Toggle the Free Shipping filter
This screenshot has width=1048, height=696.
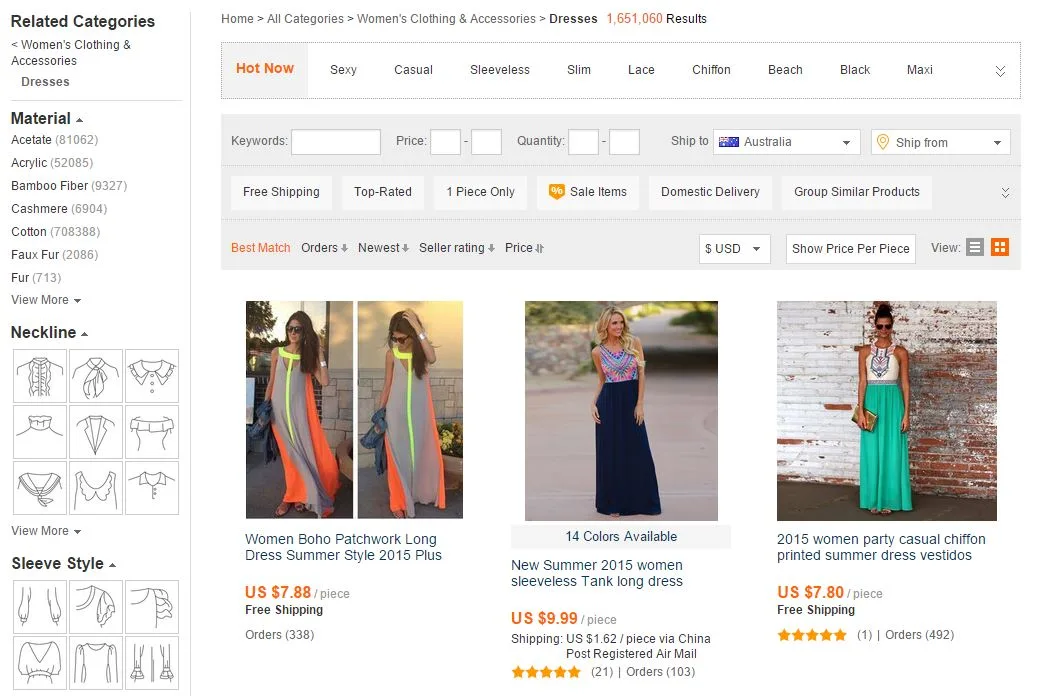pos(281,192)
